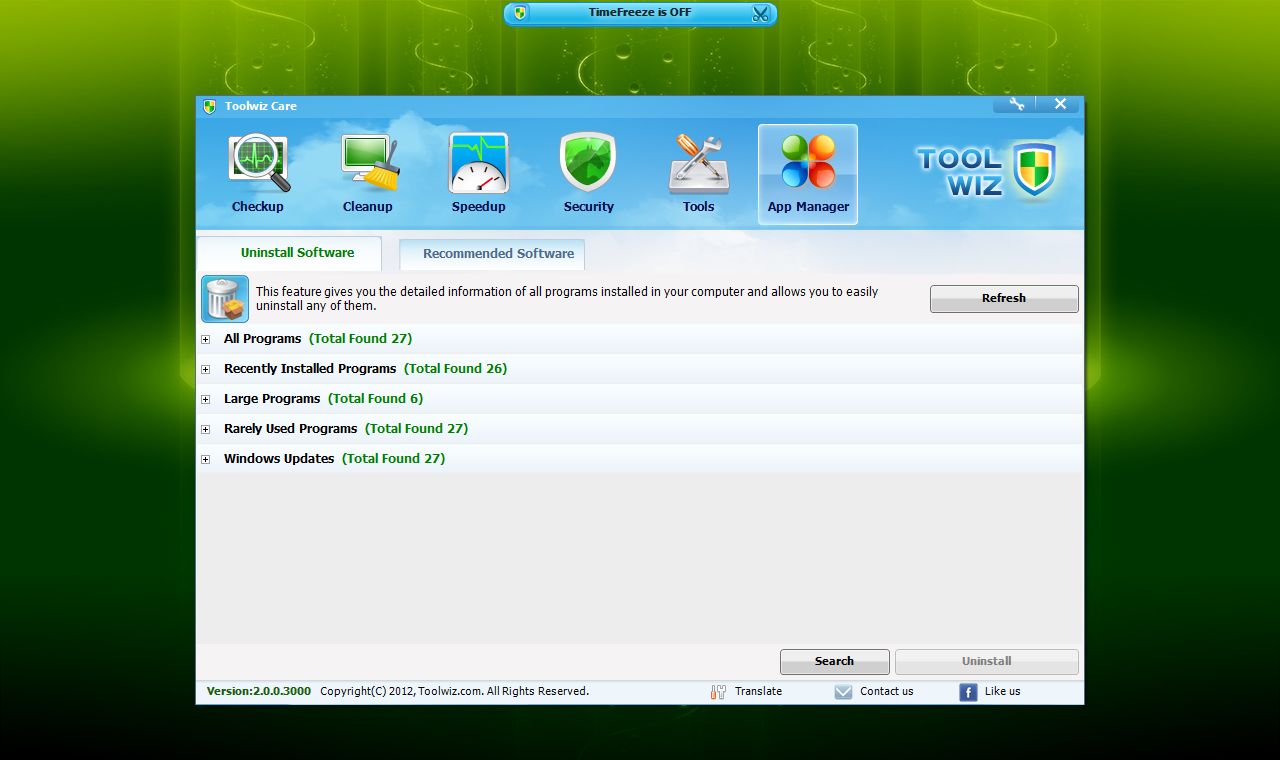Screen dimensions: 1280x760
Task: Click the Version:2.0.0.3000 text
Action: pos(259,691)
